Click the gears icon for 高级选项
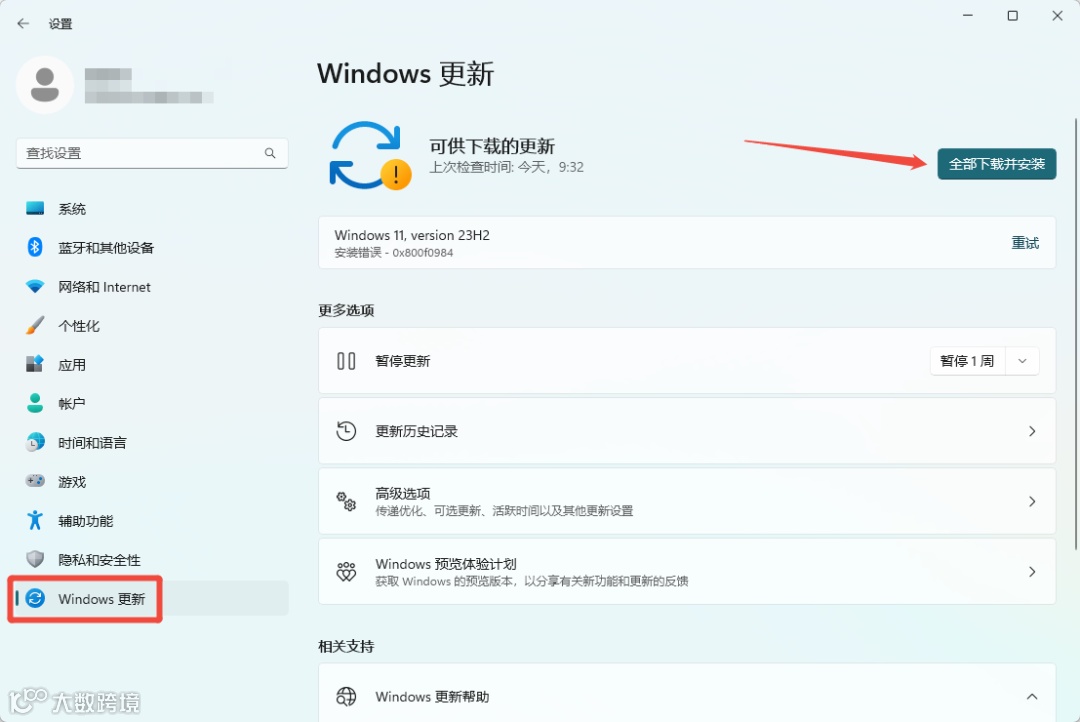The image size is (1080, 722). coord(346,501)
